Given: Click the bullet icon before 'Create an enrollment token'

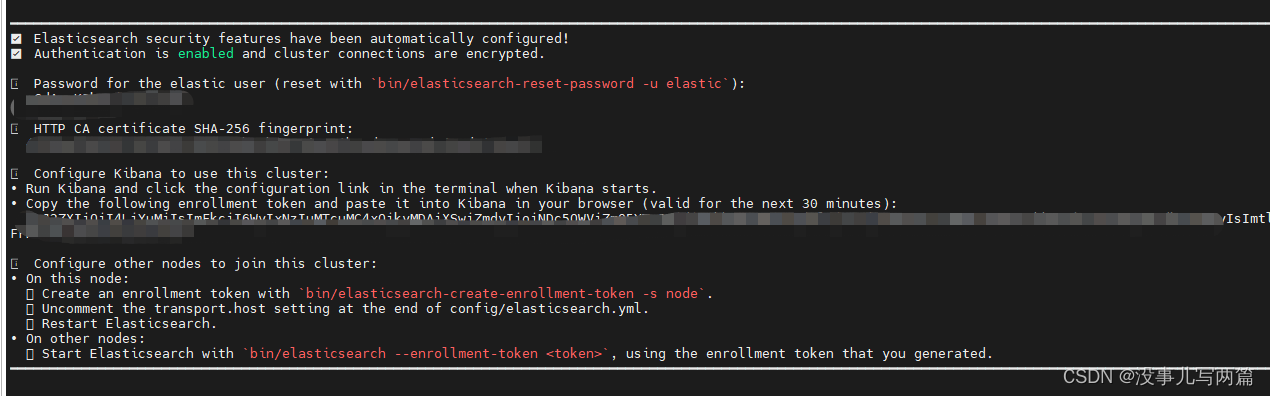Looking at the screenshot, I should pos(31,294).
